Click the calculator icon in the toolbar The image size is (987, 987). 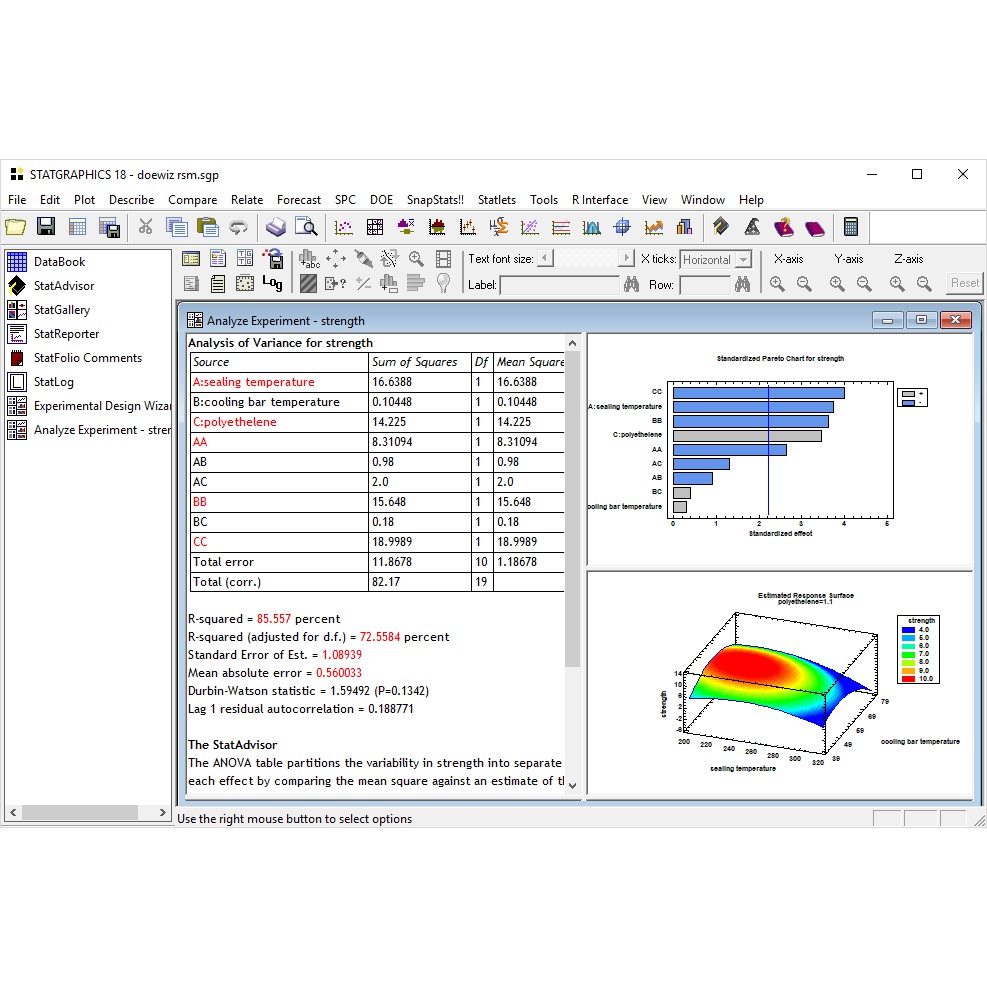pyautogui.click(x=851, y=227)
